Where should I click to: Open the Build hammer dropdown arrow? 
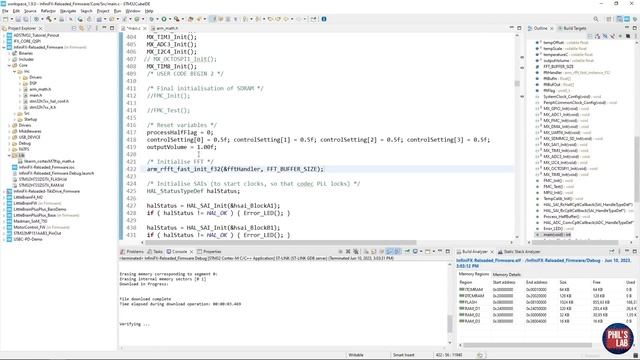(x=54, y=19)
